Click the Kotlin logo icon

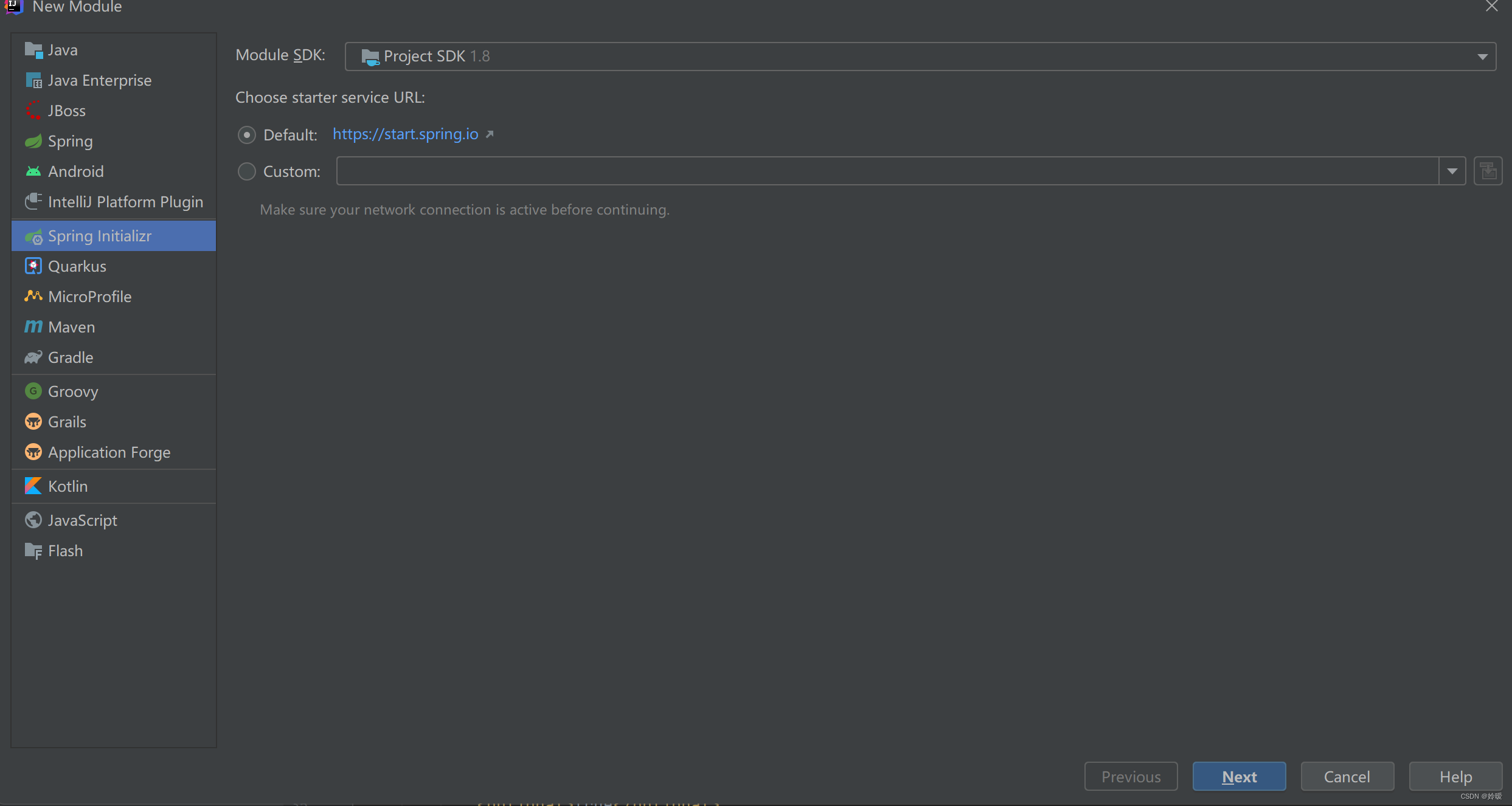pos(33,486)
